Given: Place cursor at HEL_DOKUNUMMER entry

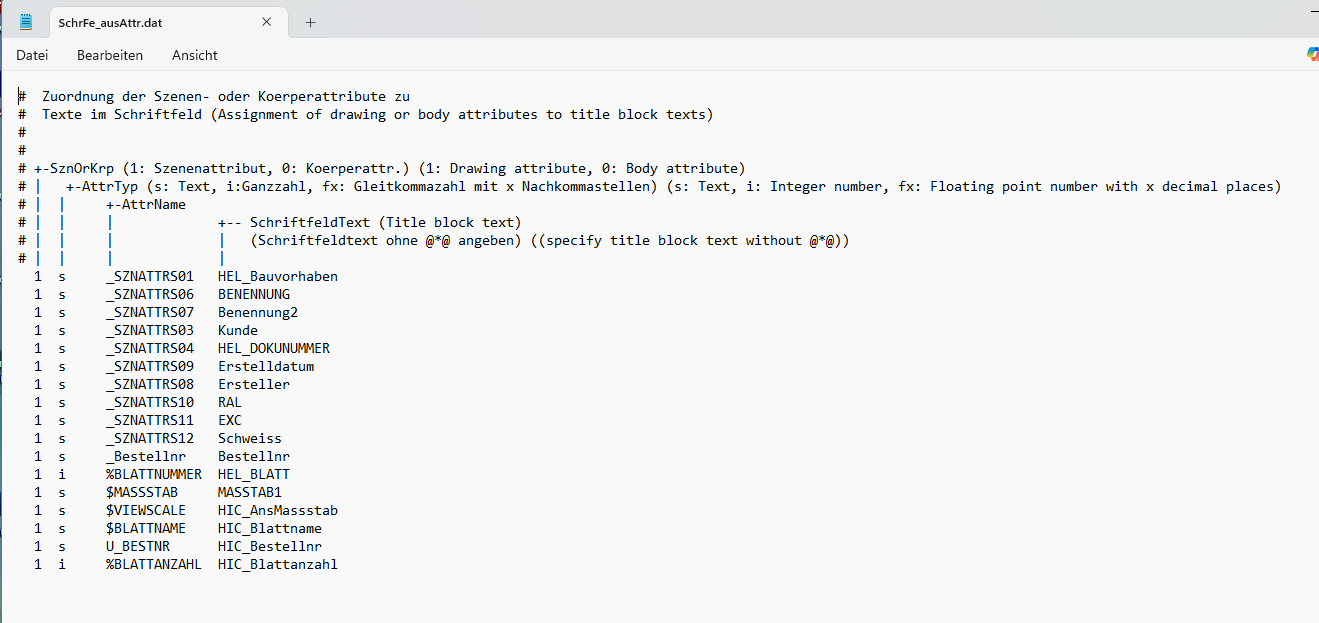Looking at the screenshot, I should (273, 348).
